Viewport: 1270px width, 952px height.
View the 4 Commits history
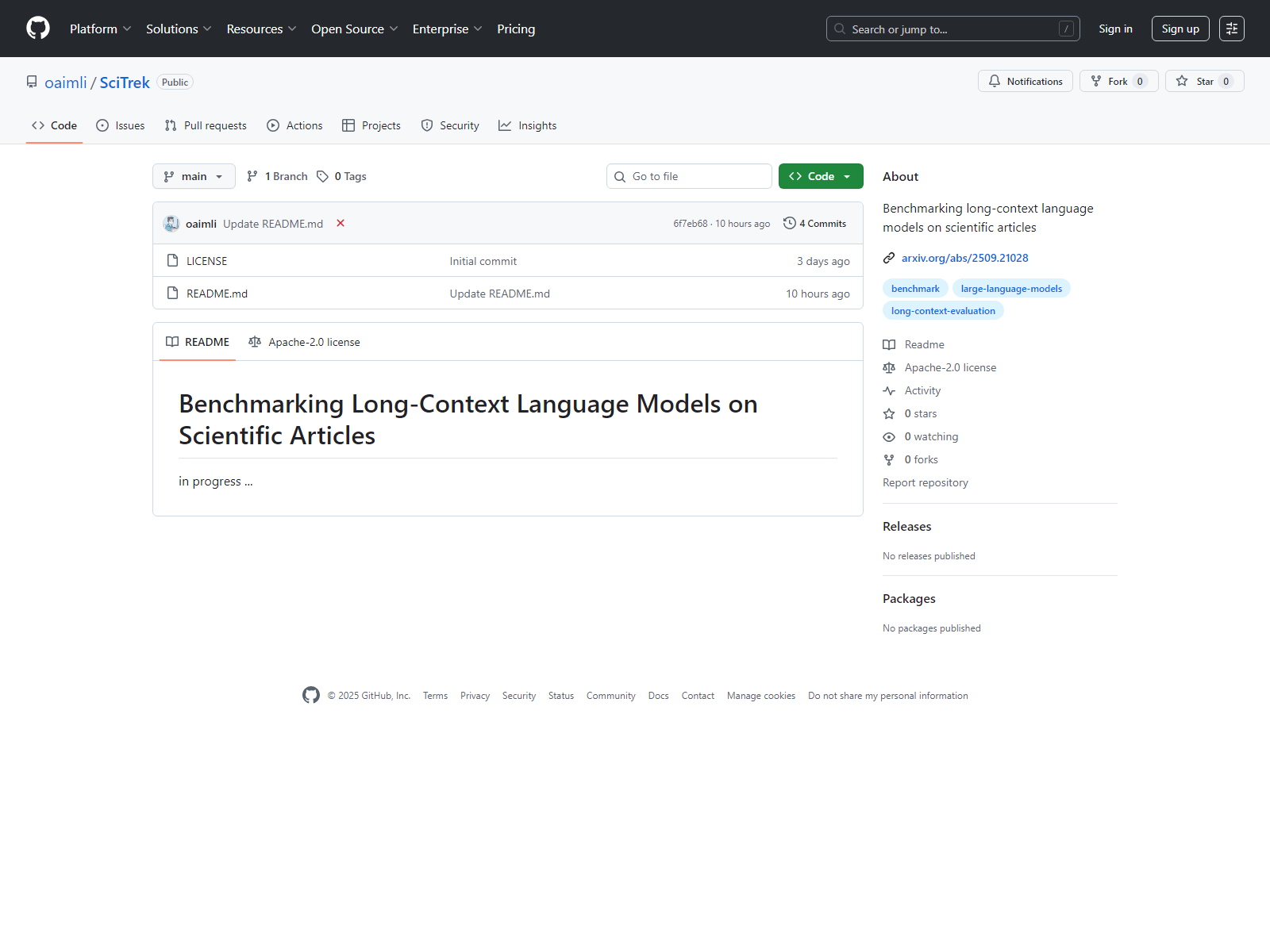coord(814,224)
